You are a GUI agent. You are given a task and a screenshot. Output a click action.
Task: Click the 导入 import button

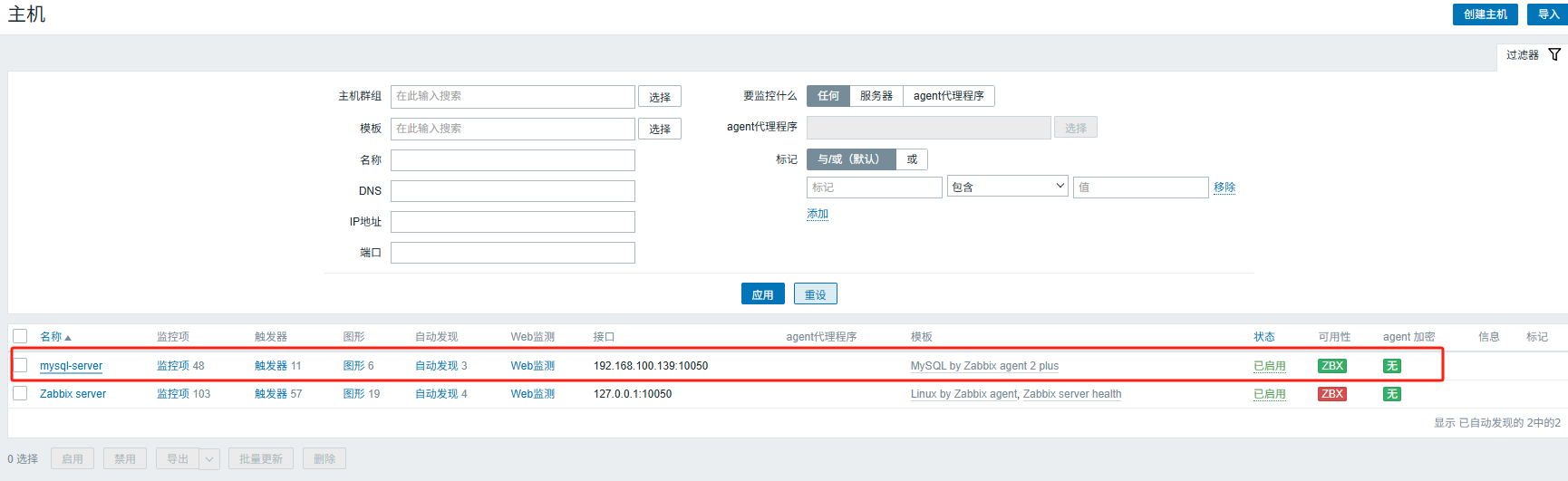(1548, 14)
